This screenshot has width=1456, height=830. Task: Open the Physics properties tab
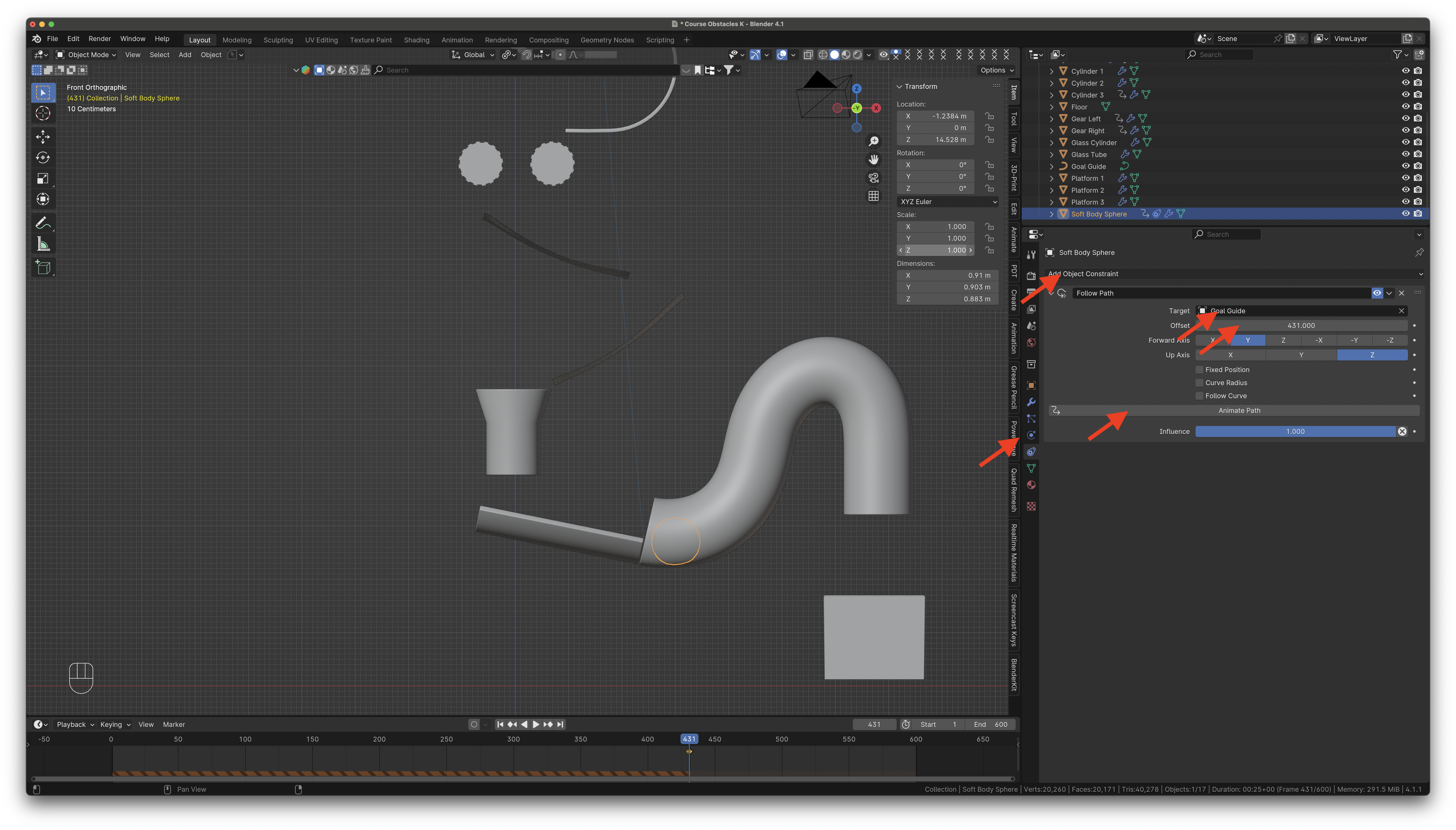click(x=1031, y=435)
